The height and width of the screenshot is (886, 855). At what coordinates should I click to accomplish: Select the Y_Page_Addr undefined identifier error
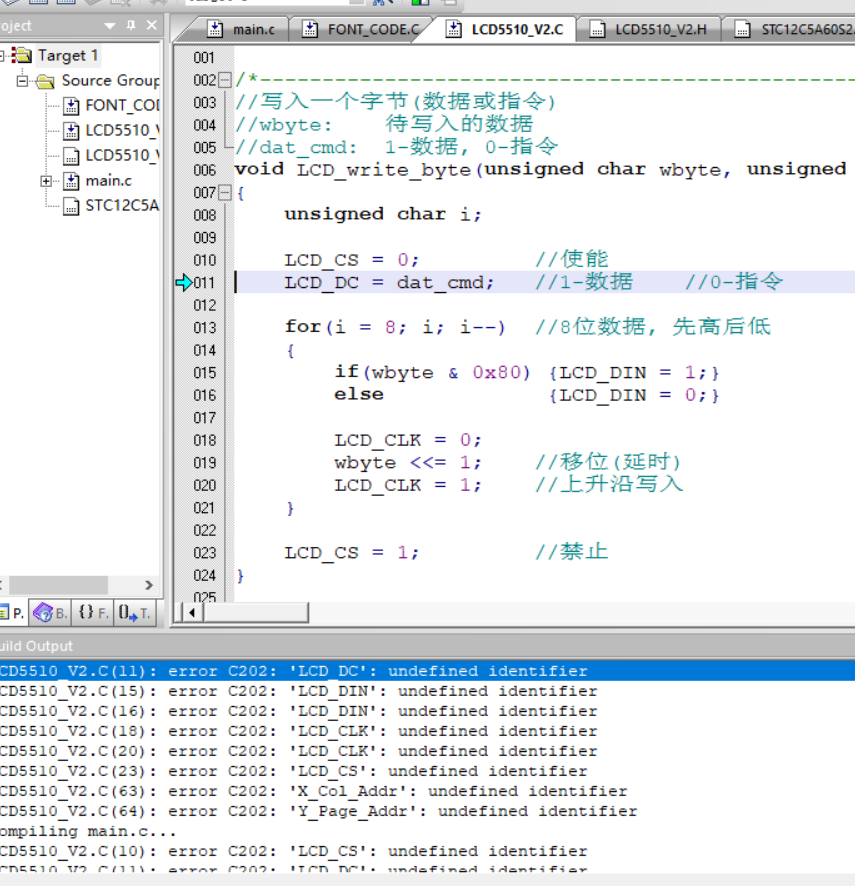point(319,811)
